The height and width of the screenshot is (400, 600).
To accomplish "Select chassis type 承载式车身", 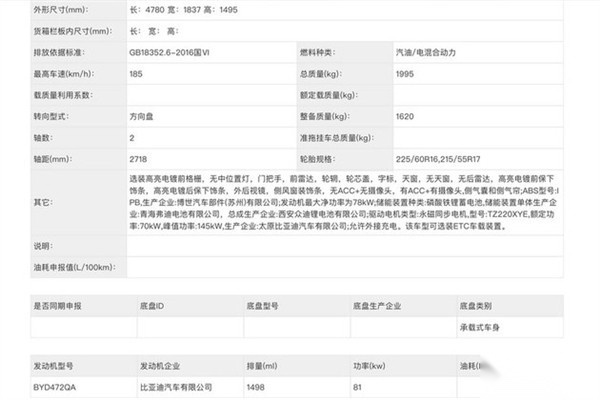I will [x=480, y=327].
